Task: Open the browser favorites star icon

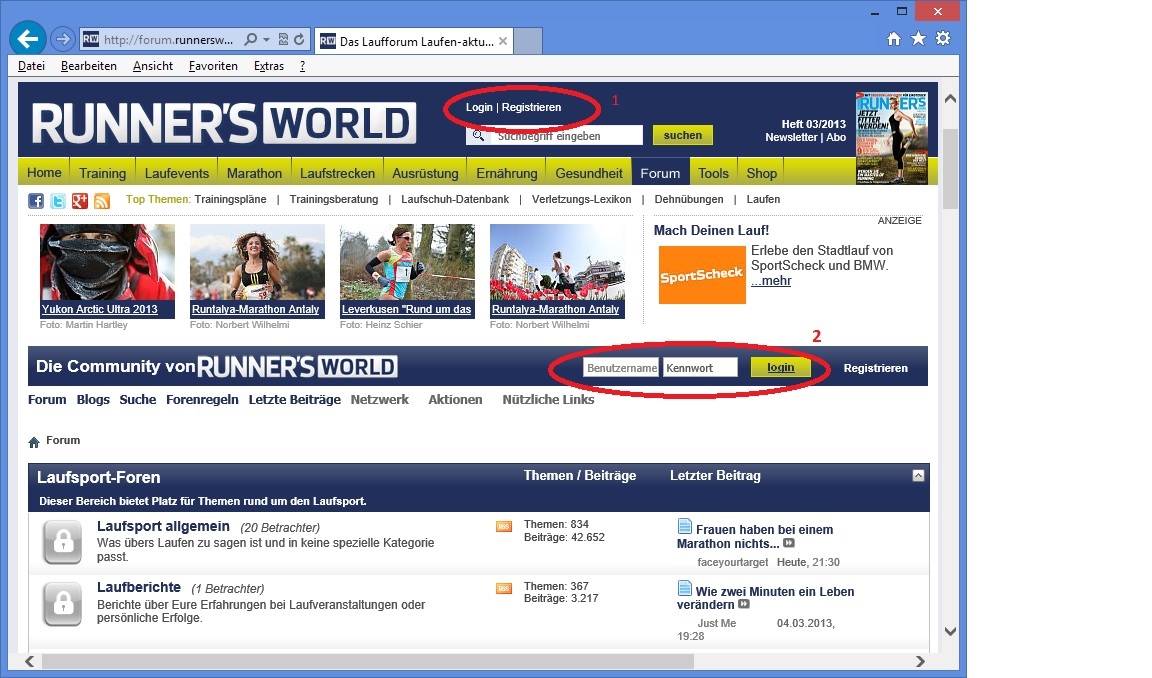Action: (918, 39)
